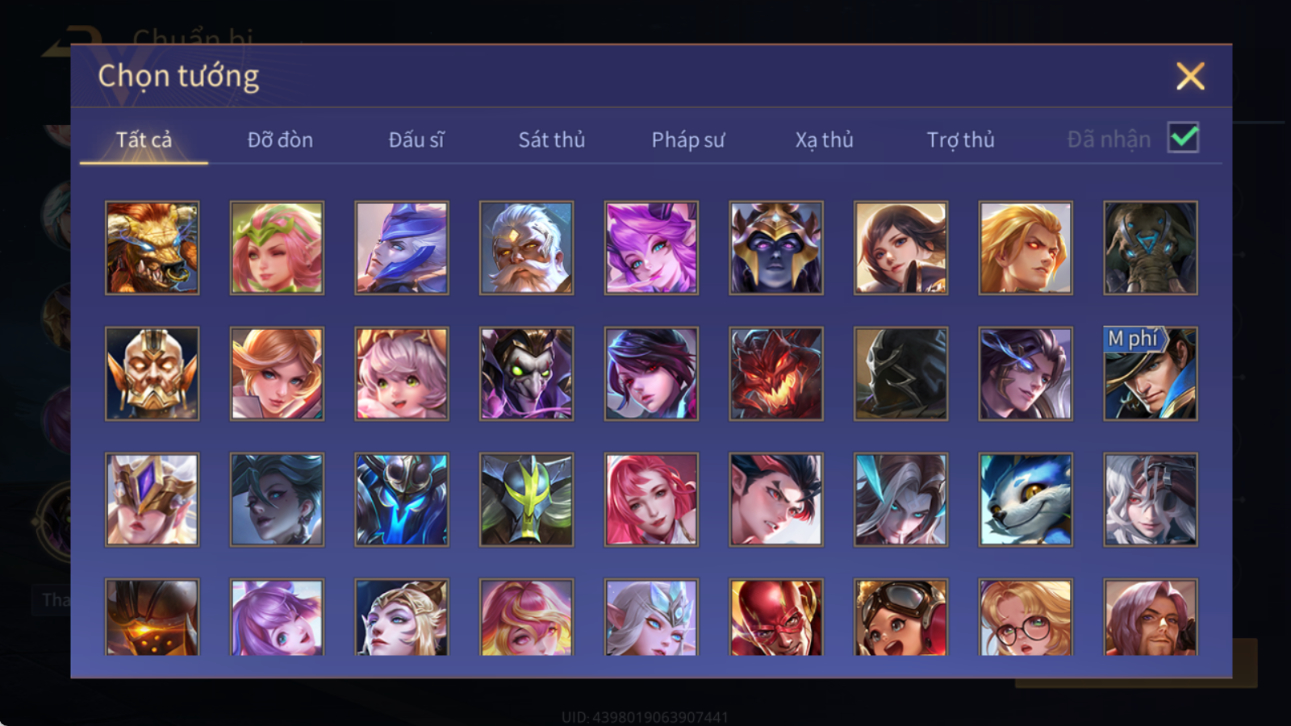This screenshot has width=1291, height=726.
Task: Switch to the 'Xạ thủ' tab
Action: (x=824, y=140)
